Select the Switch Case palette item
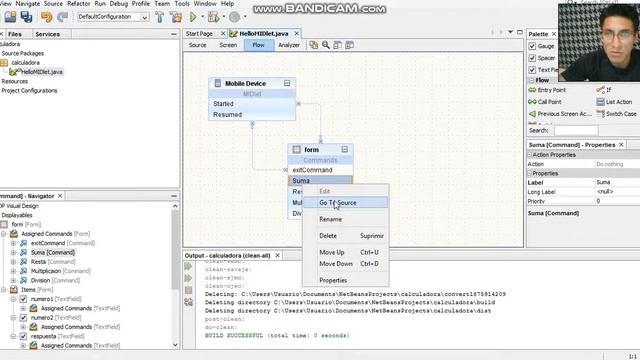Viewport: 640px width, 360px height. click(616, 114)
